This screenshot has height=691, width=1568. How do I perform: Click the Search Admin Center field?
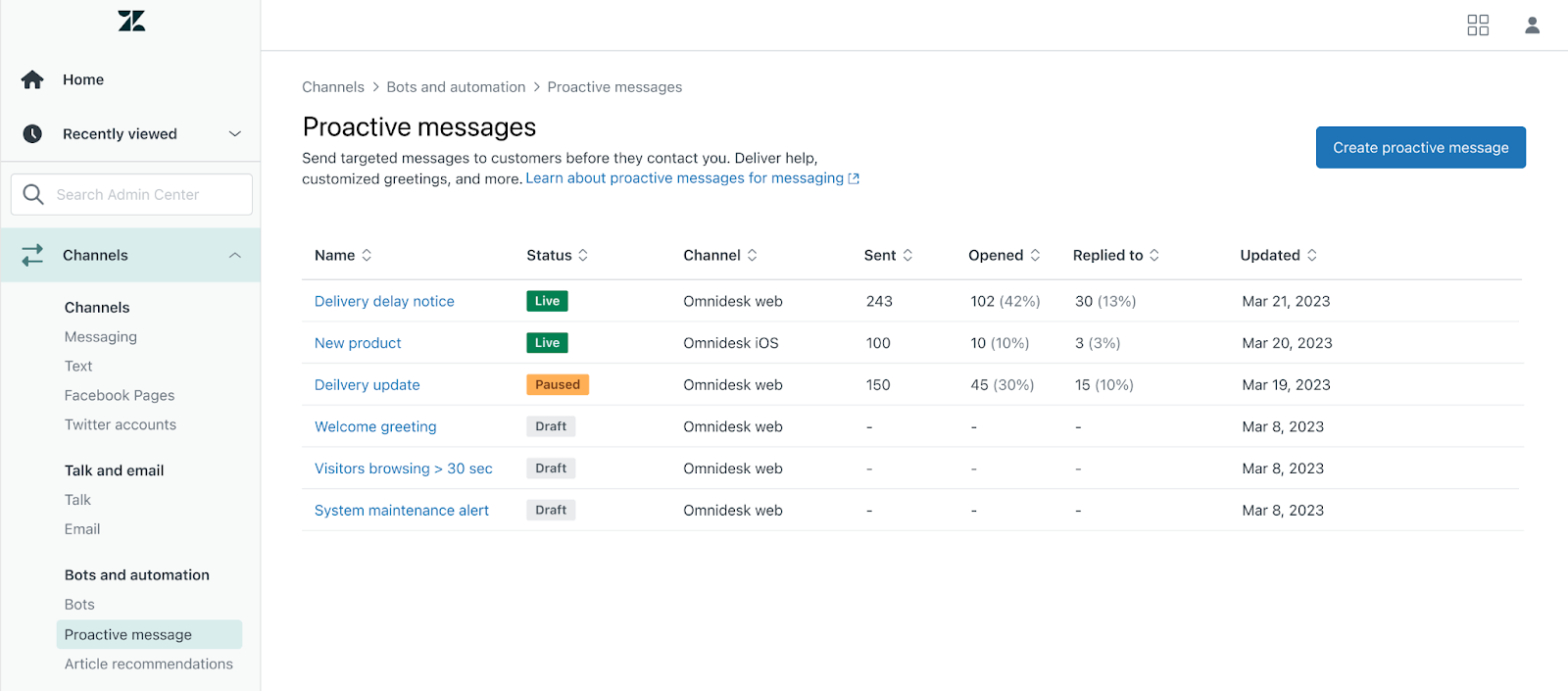pyautogui.click(x=147, y=194)
